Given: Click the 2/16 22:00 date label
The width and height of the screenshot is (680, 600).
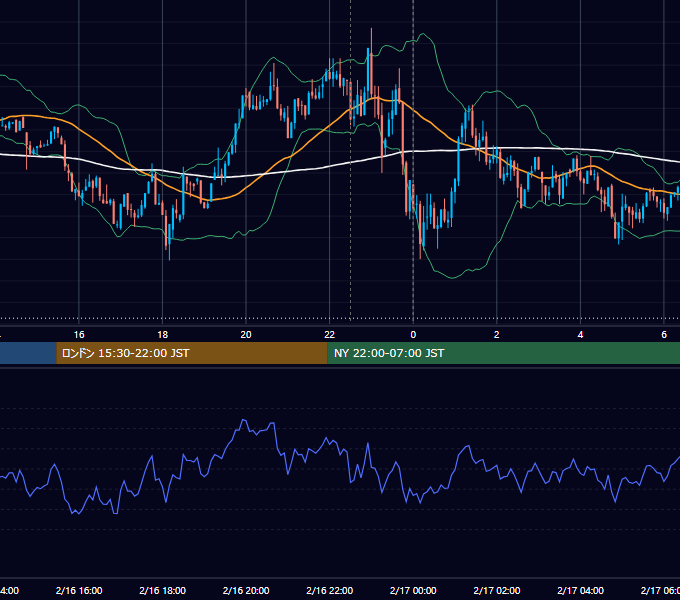Looking at the screenshot, I should click(x=330, y=590).
